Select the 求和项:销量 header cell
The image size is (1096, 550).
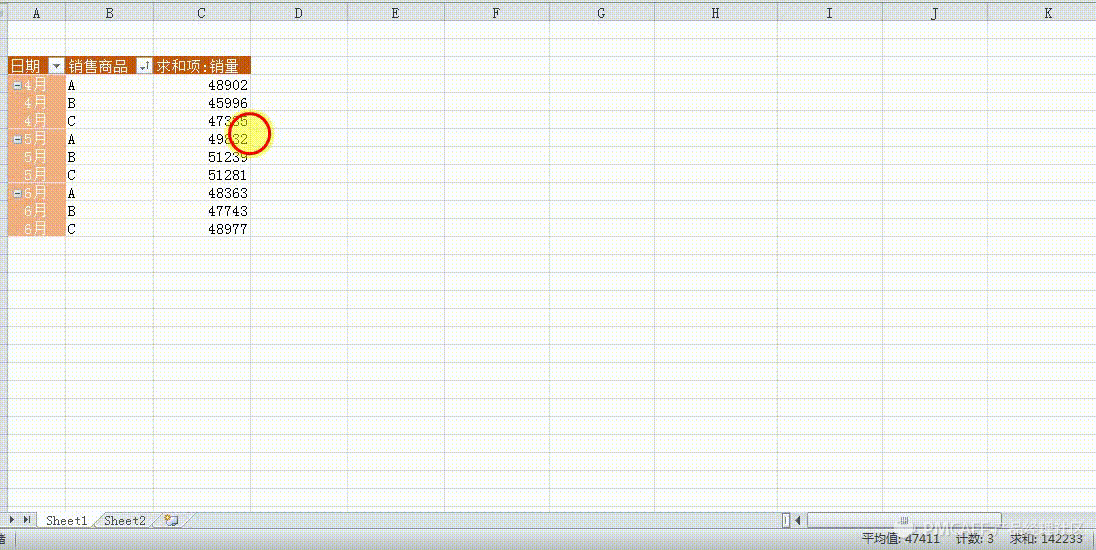(x=201, y=66)
